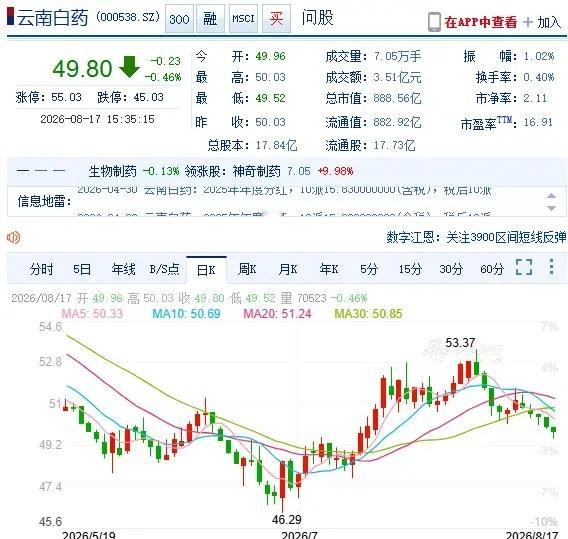Switch to the 周K tab
Image resolution: width=568 pixels, height=539 pixels.
pos(247,270)
